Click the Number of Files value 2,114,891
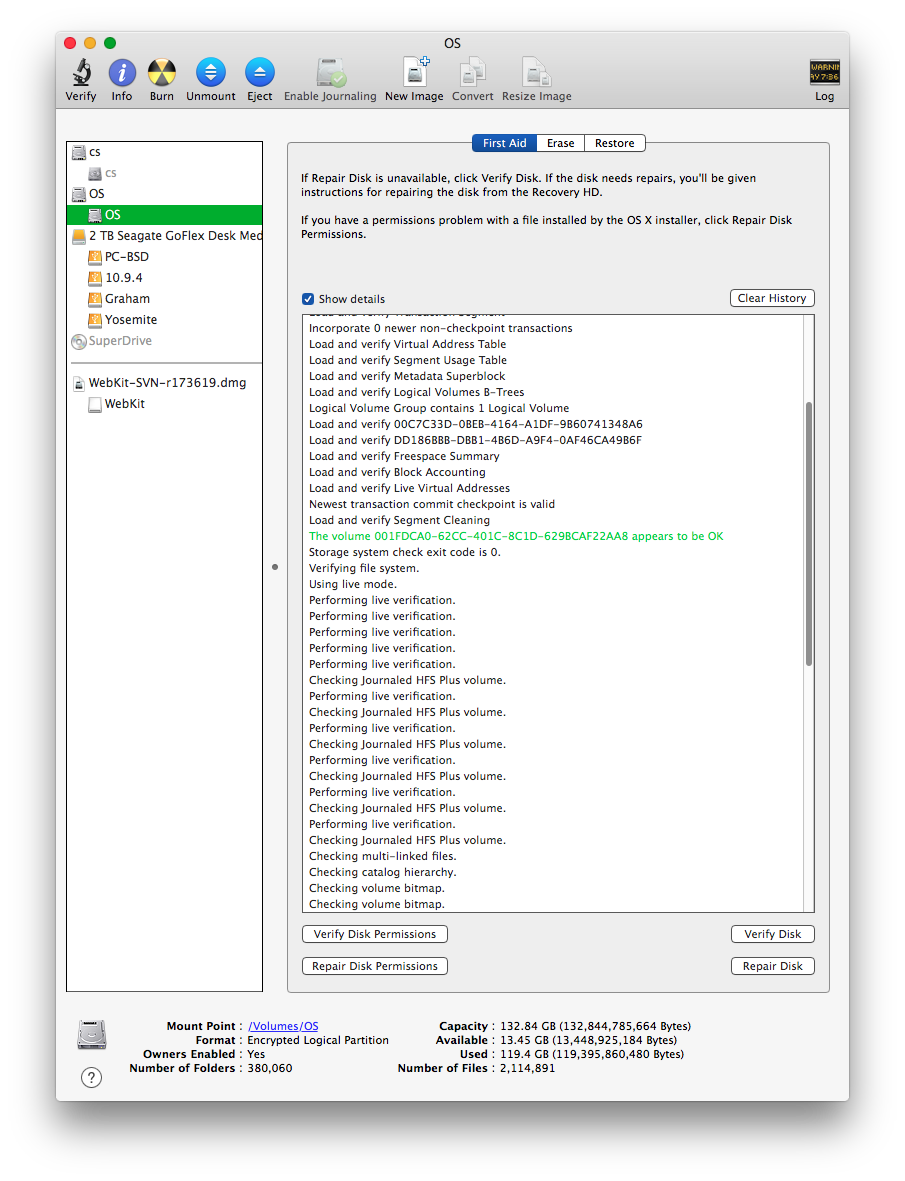 [x=527, y=1068]
